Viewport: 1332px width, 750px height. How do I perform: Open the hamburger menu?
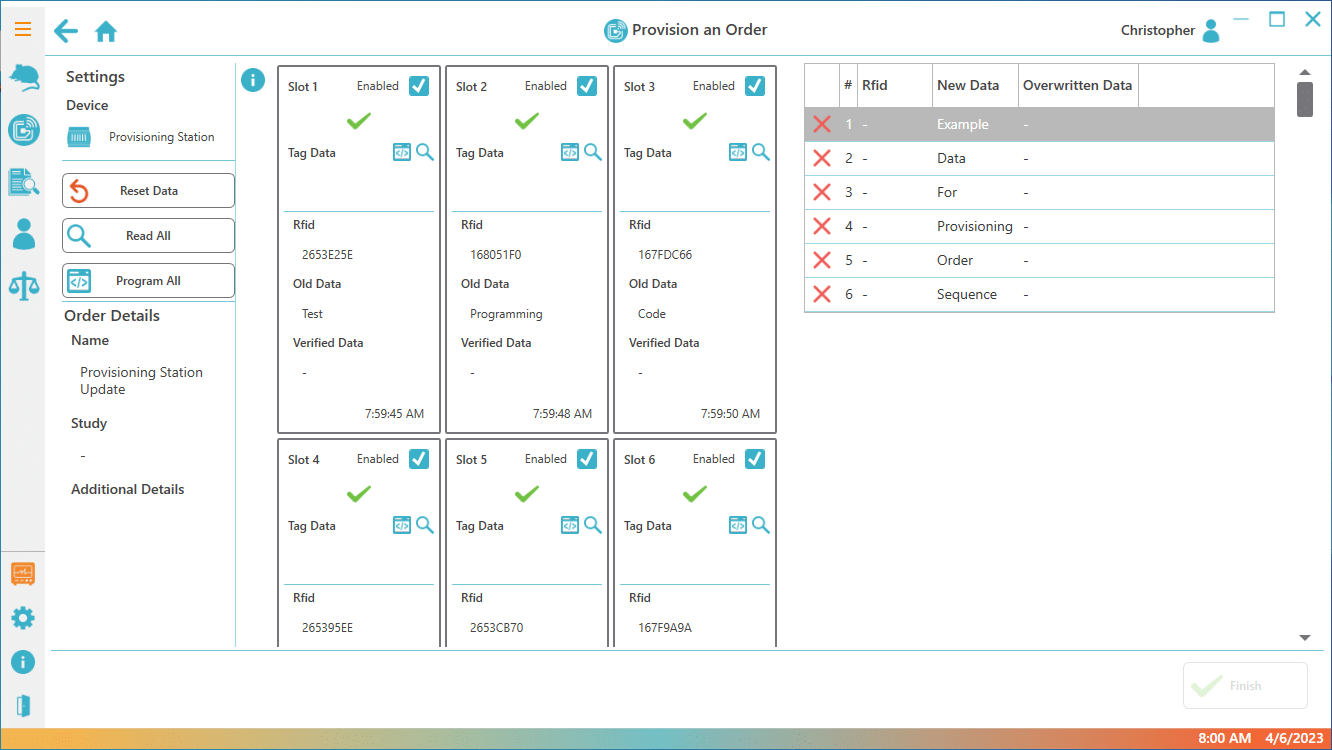pyautogui.click(x=23, y=29)
